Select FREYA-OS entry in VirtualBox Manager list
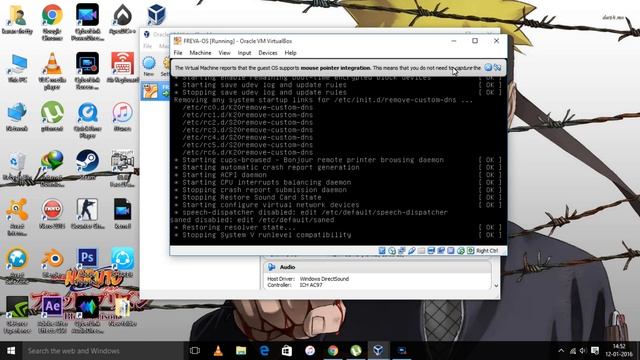This screenshot has width=640, height=360. 155,91
